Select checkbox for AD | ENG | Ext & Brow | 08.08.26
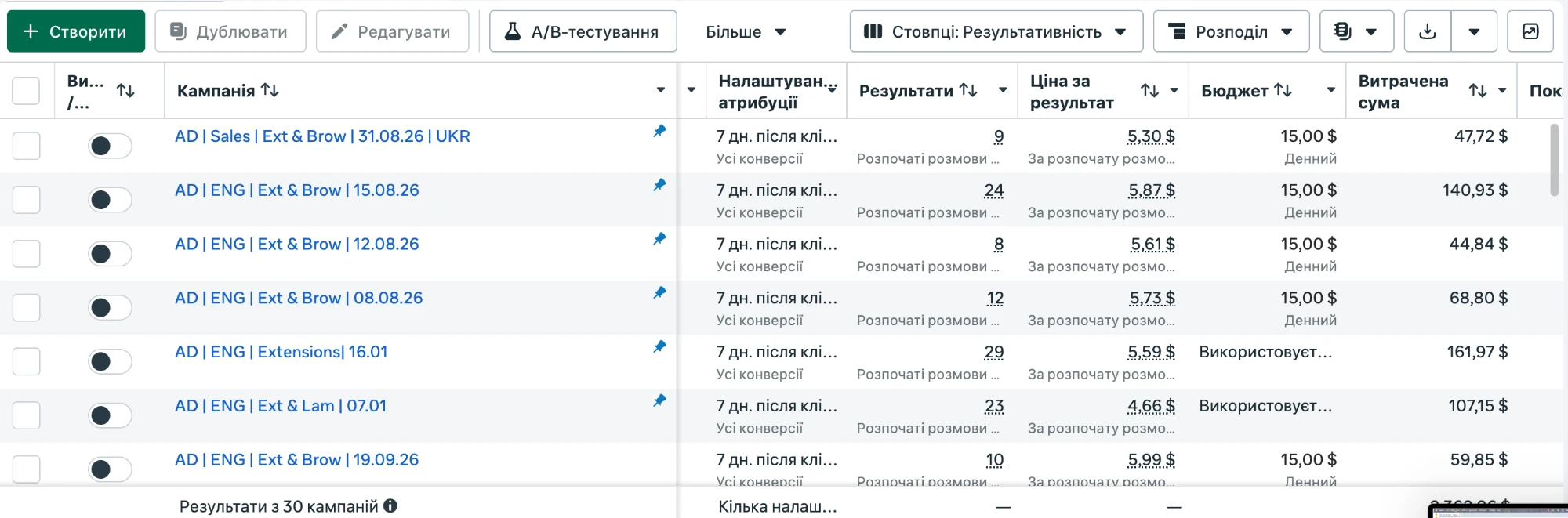The width and height of the screenshot is (1568, 518). (x=26, y=307)
